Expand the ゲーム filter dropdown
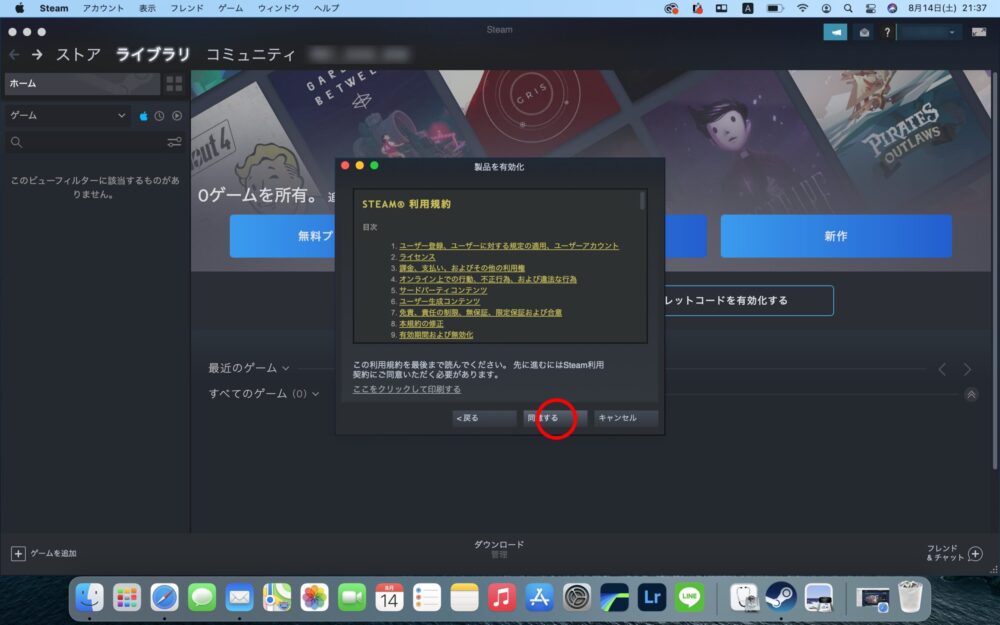 [x=68, y=115]
